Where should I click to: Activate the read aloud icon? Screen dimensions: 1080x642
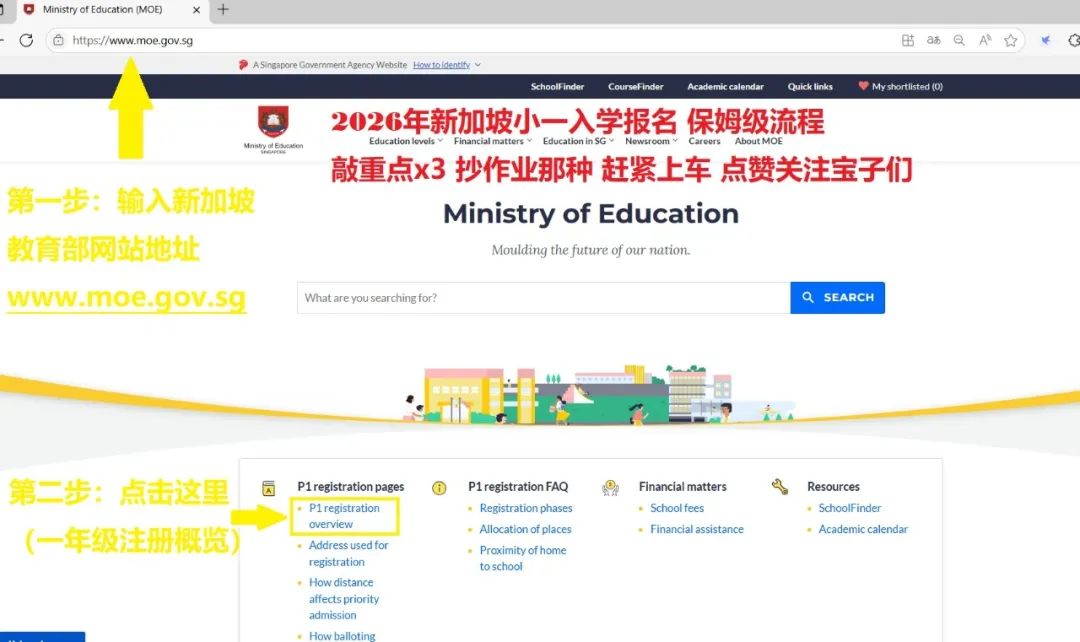(985, 40)
